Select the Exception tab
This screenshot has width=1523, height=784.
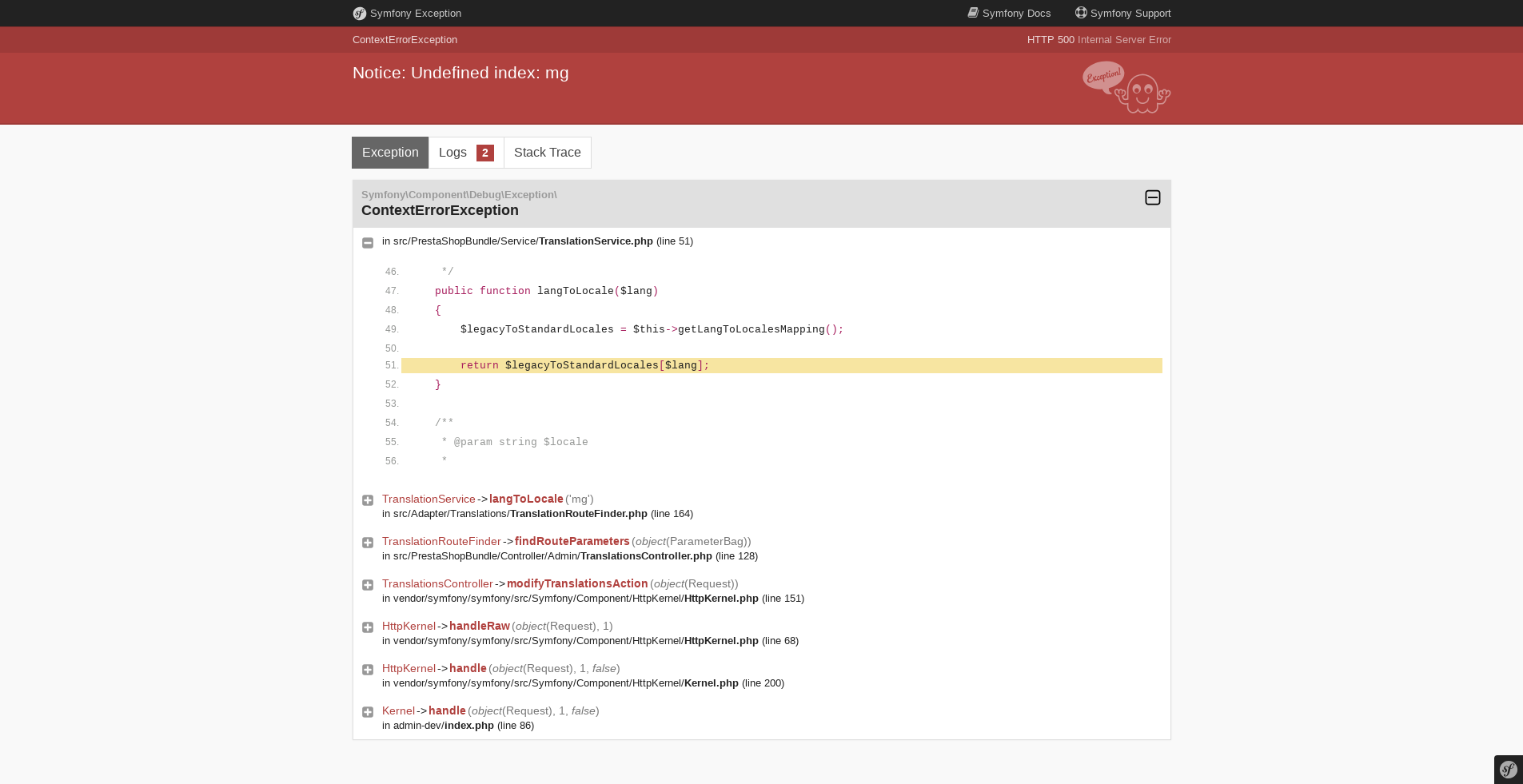tap(390, 153)
